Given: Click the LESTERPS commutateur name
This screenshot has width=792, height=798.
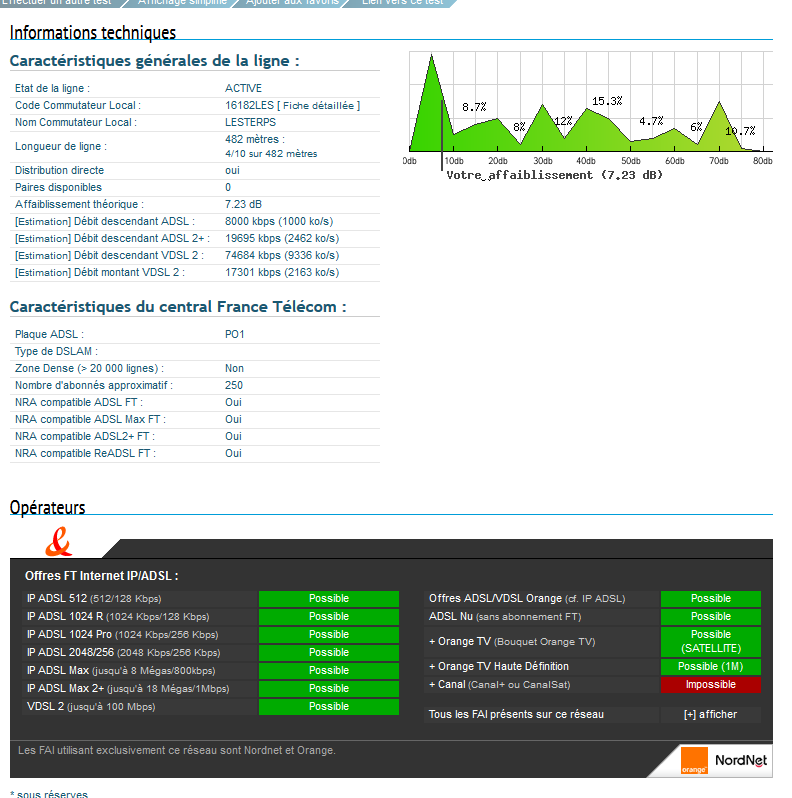Looking at the screenshot, I should (x=250, y=123).
